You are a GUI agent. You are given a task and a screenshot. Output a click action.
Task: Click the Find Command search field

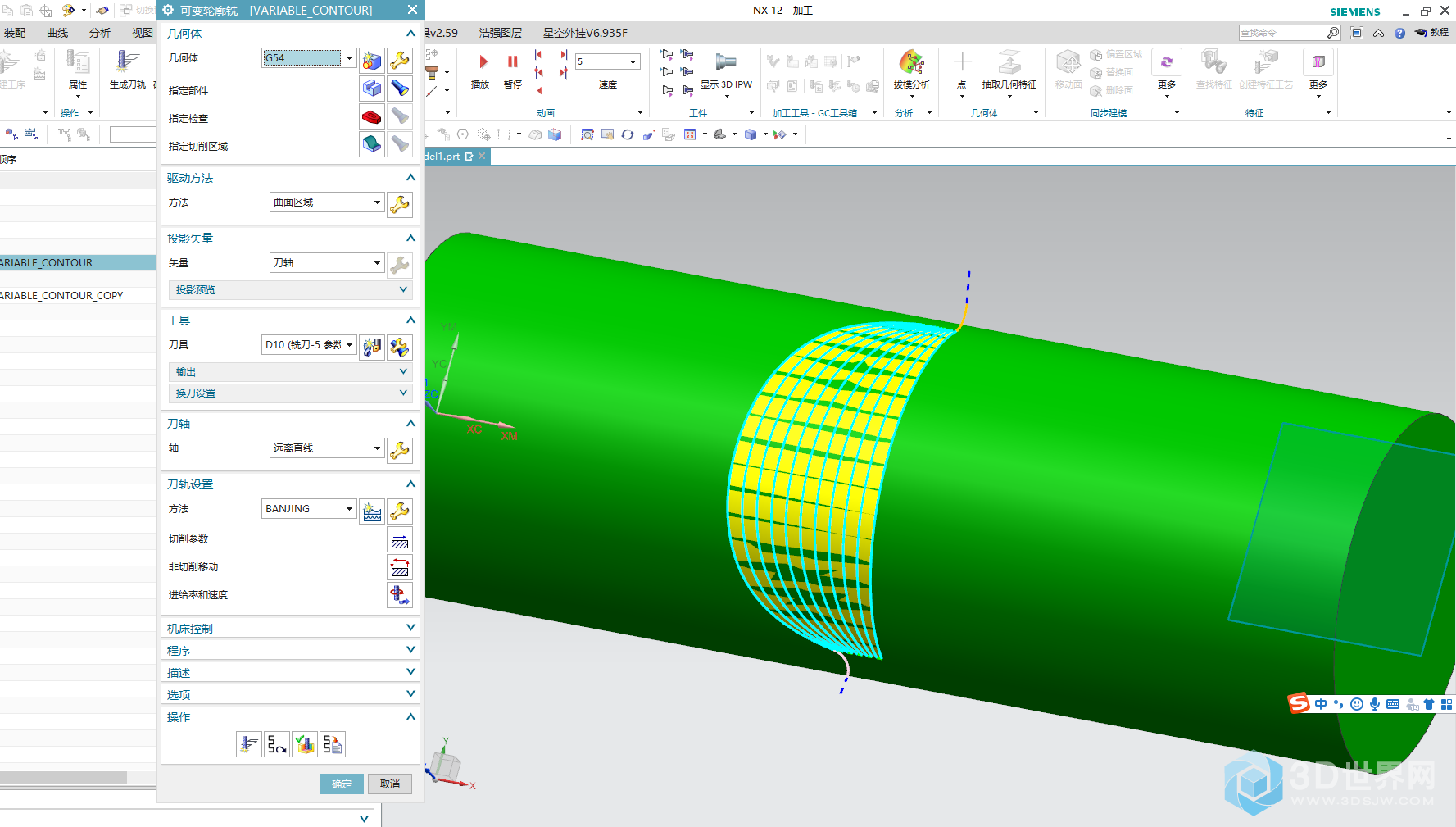pos(1282,33)
